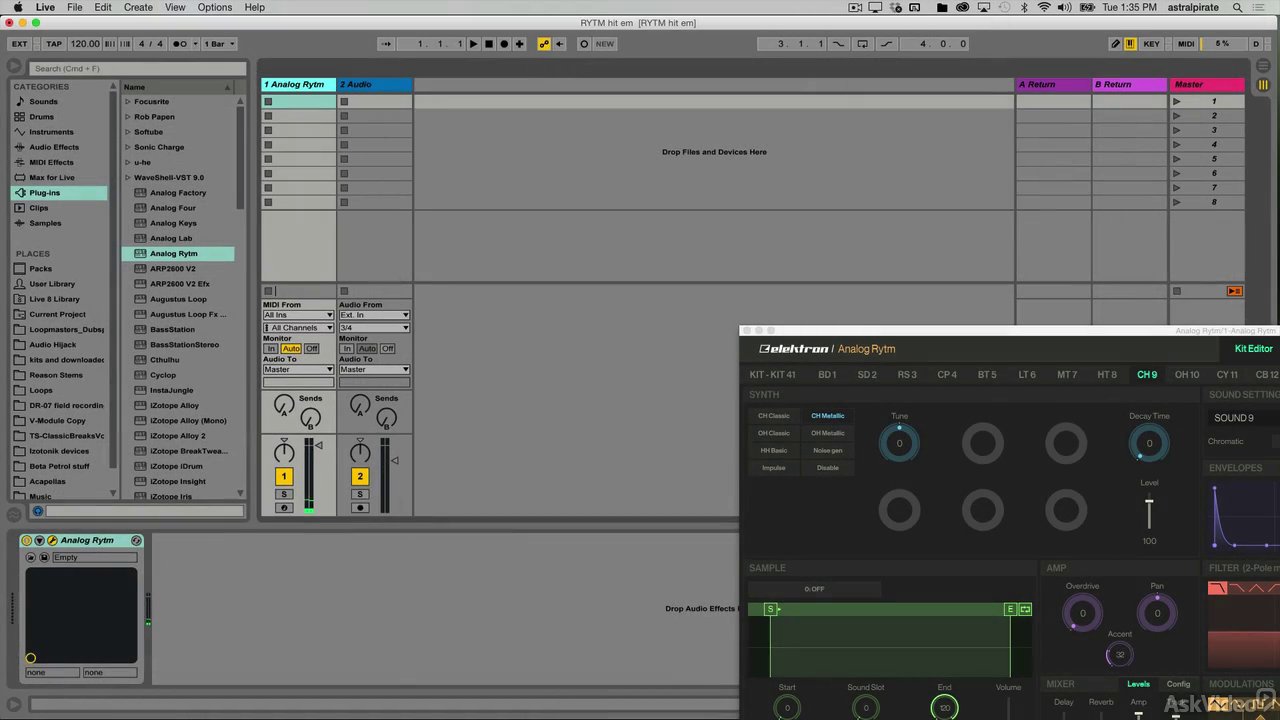Screen dimensions: 1280x720
Task: Toggle Draw Mode pencil icon
Action: point(1116,44)
